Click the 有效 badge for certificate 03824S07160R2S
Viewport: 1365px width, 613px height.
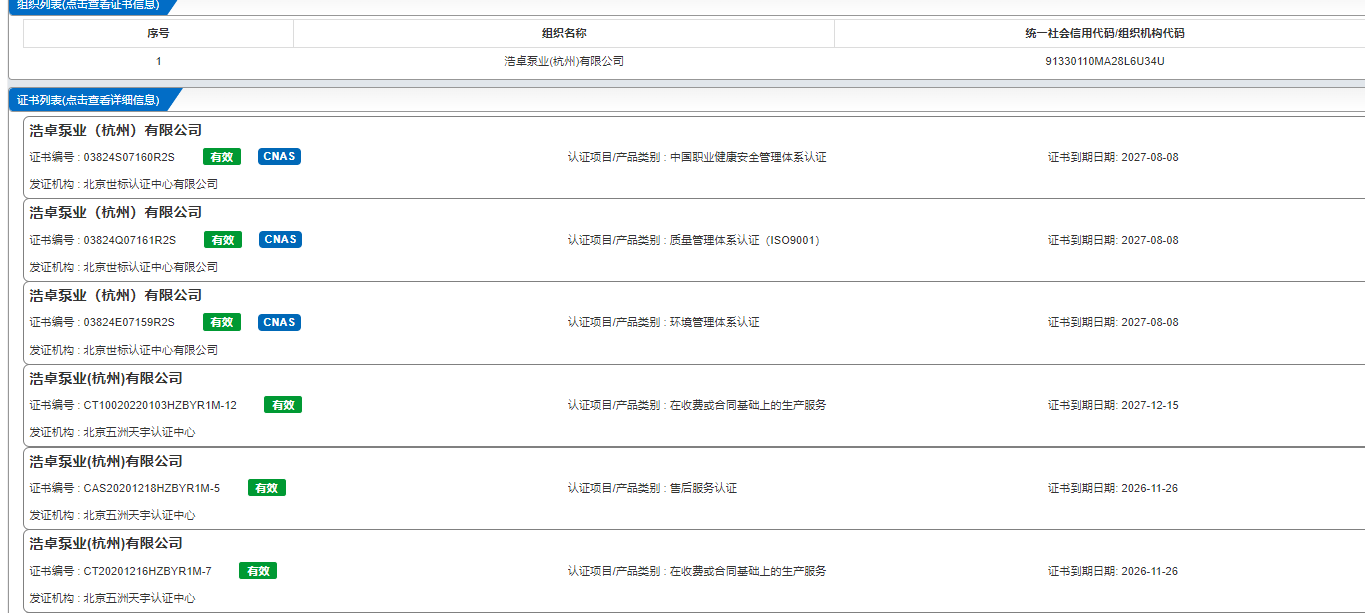coord(221,157)
